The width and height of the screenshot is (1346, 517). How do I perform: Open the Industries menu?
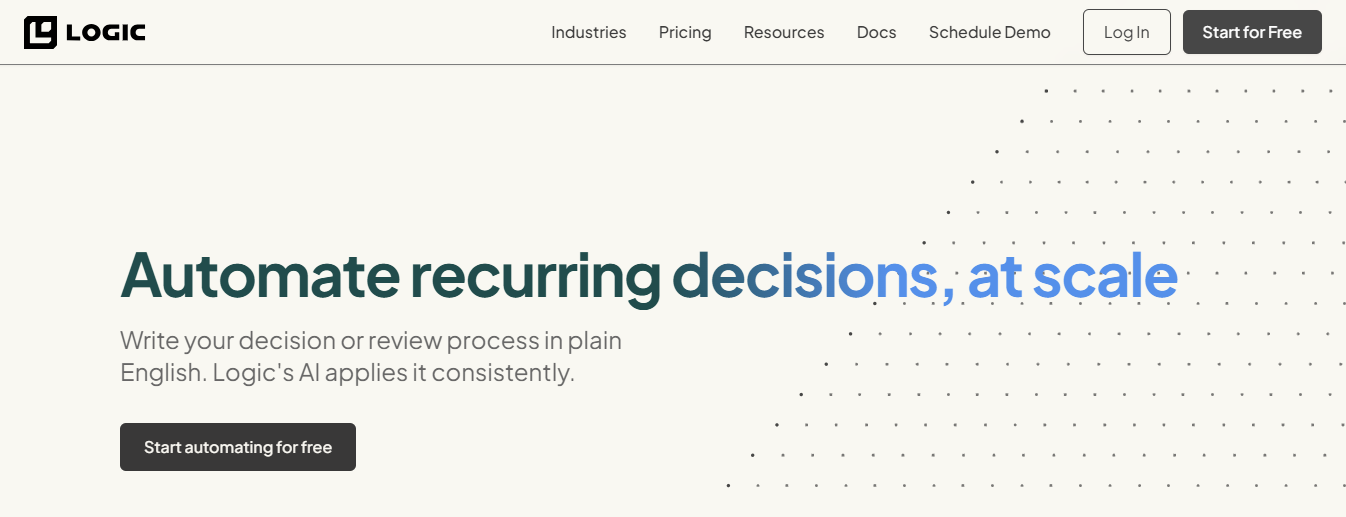click(x=588, y=32)
